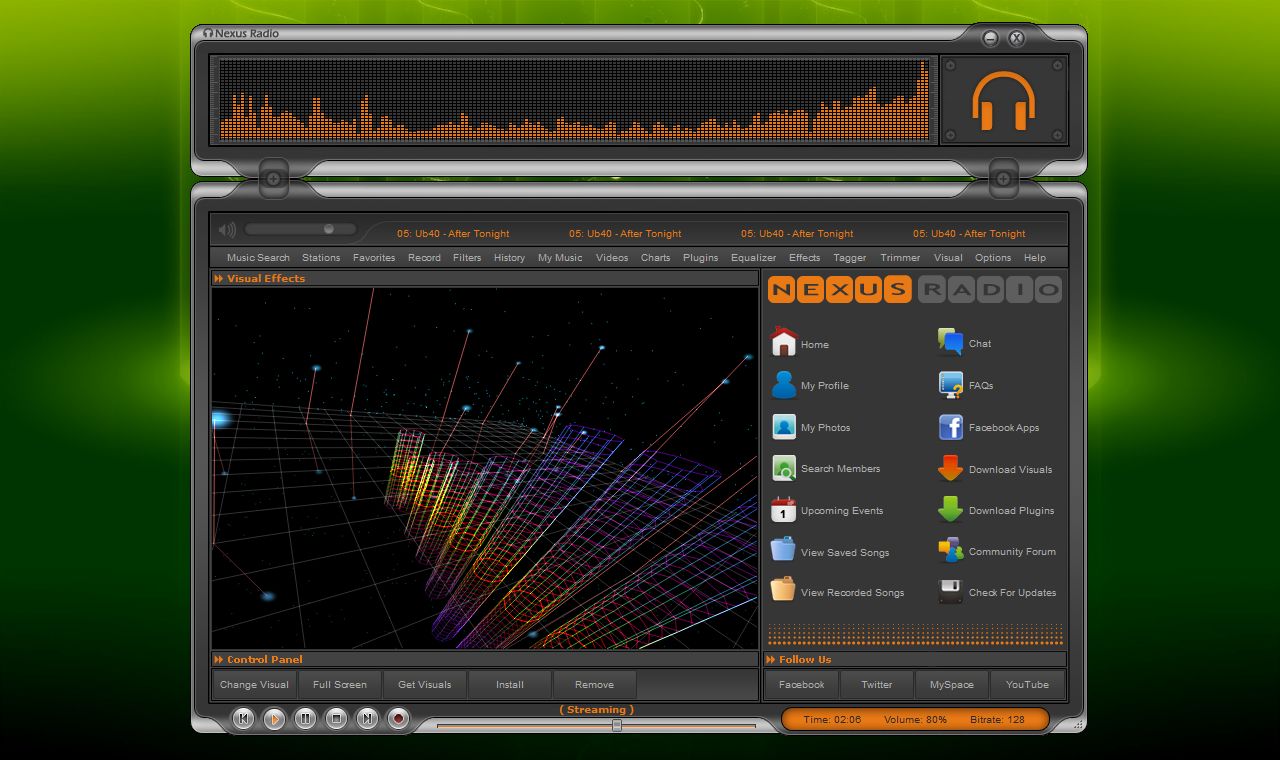Open the Music Search menu
Screen dimensions: 1280x760
258,258
